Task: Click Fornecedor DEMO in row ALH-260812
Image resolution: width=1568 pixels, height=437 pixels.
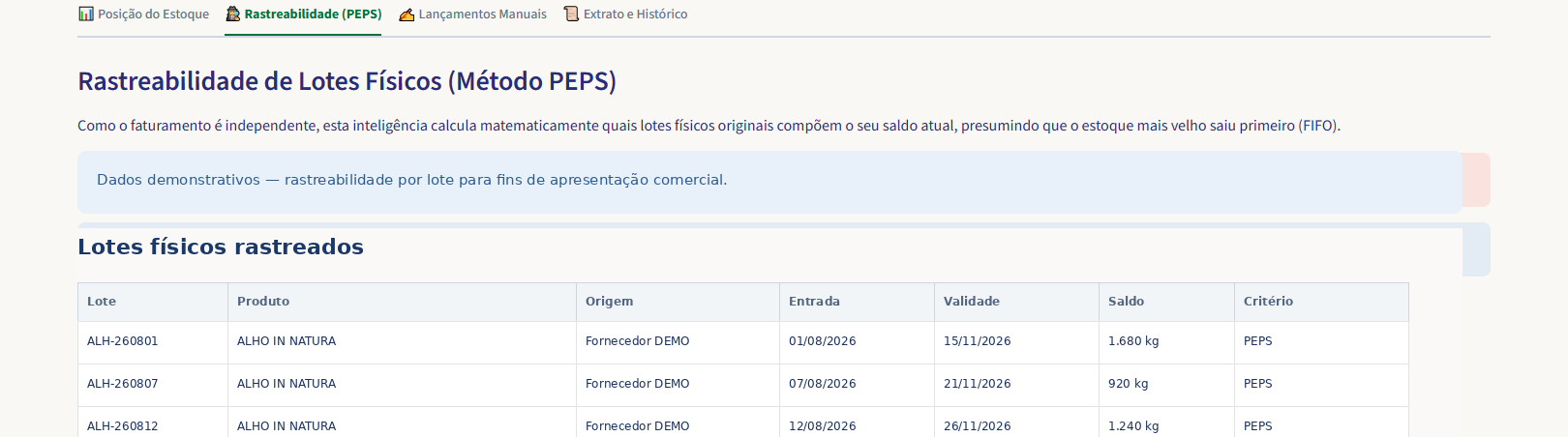Action: click(638, 426)
